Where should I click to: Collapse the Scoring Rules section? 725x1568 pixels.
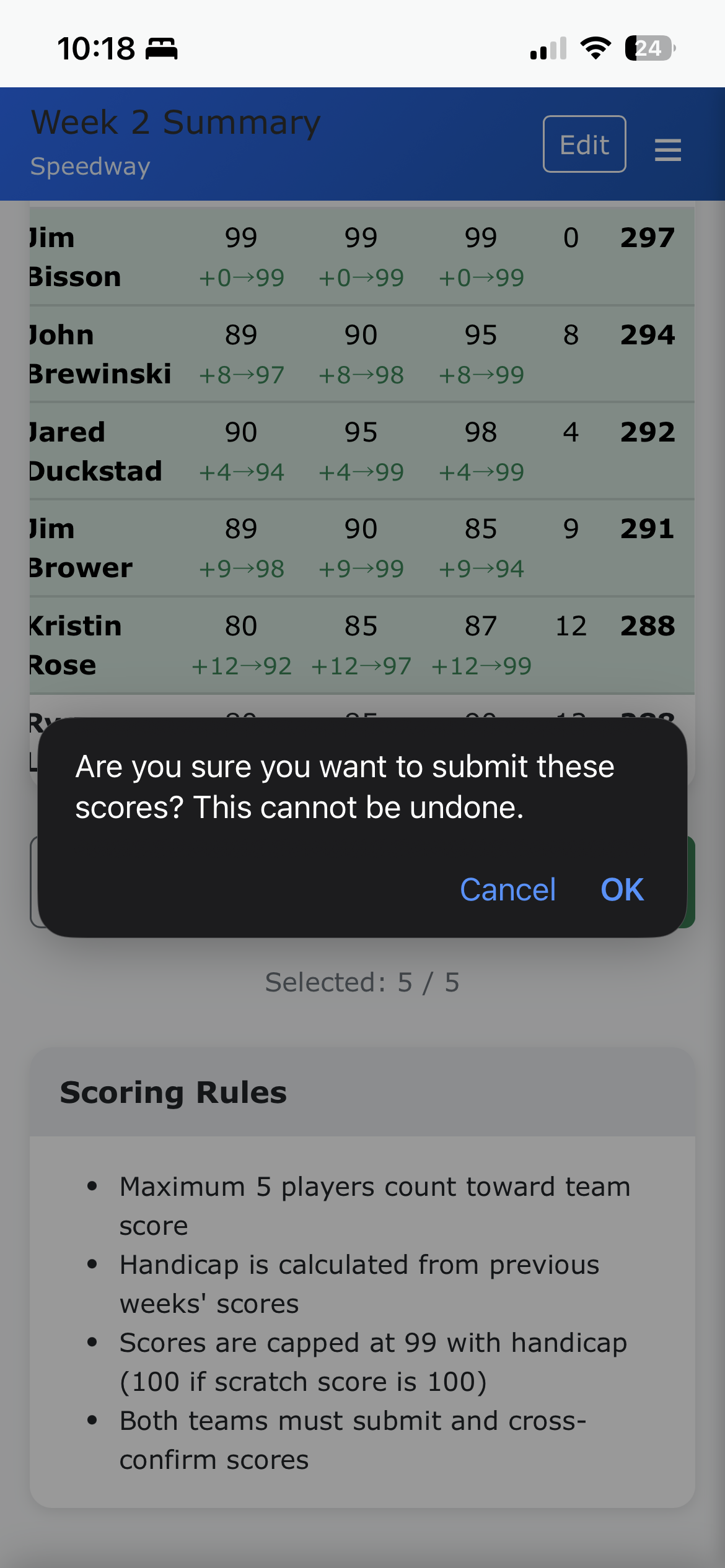click(x=174, y=1091)
